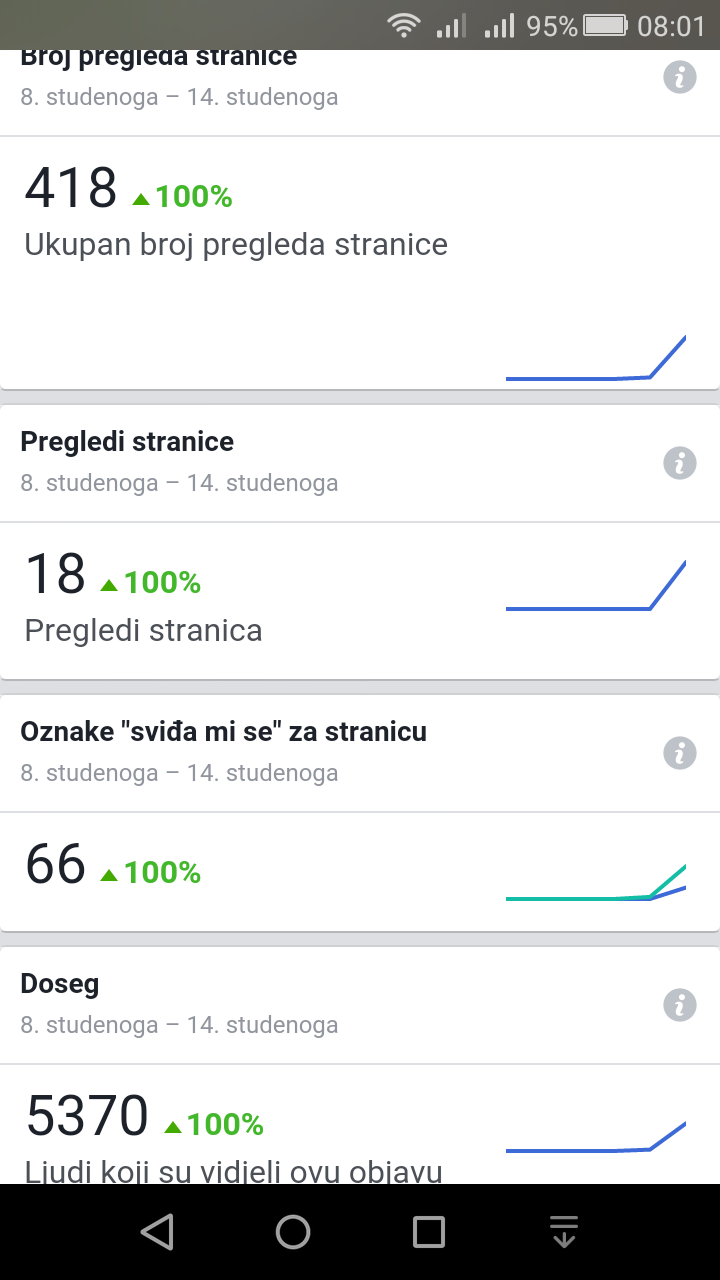Tap page likes green-blue sparkline
720x1280 pixels.
point(596,882)
